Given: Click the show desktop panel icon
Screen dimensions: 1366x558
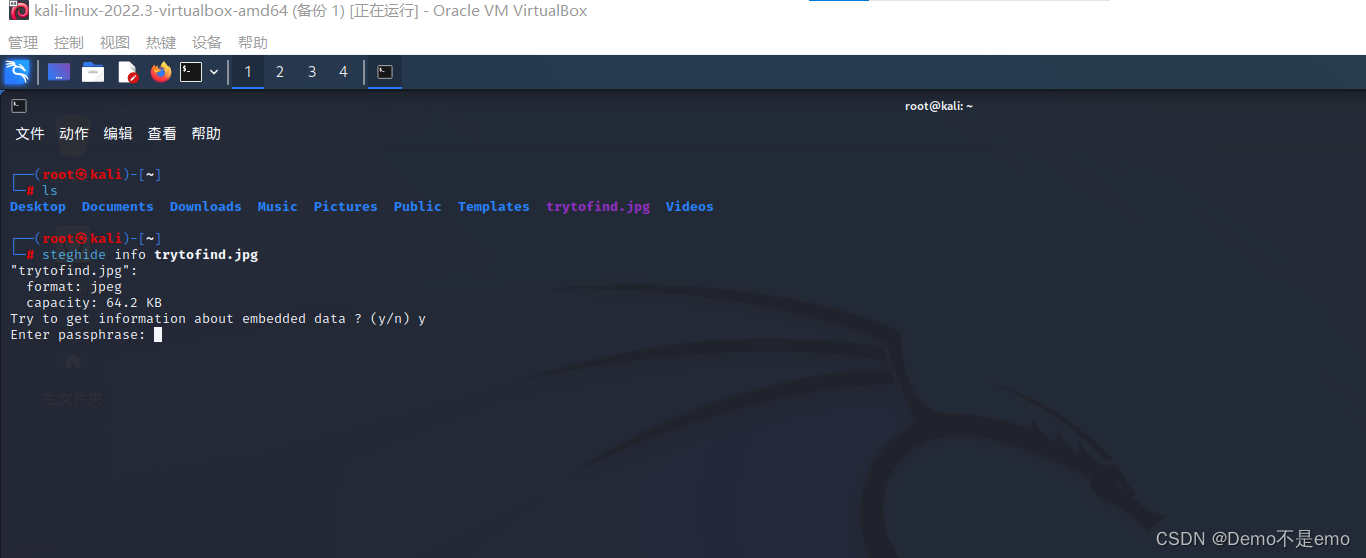Looking at the screenshot, I should 59,72.
